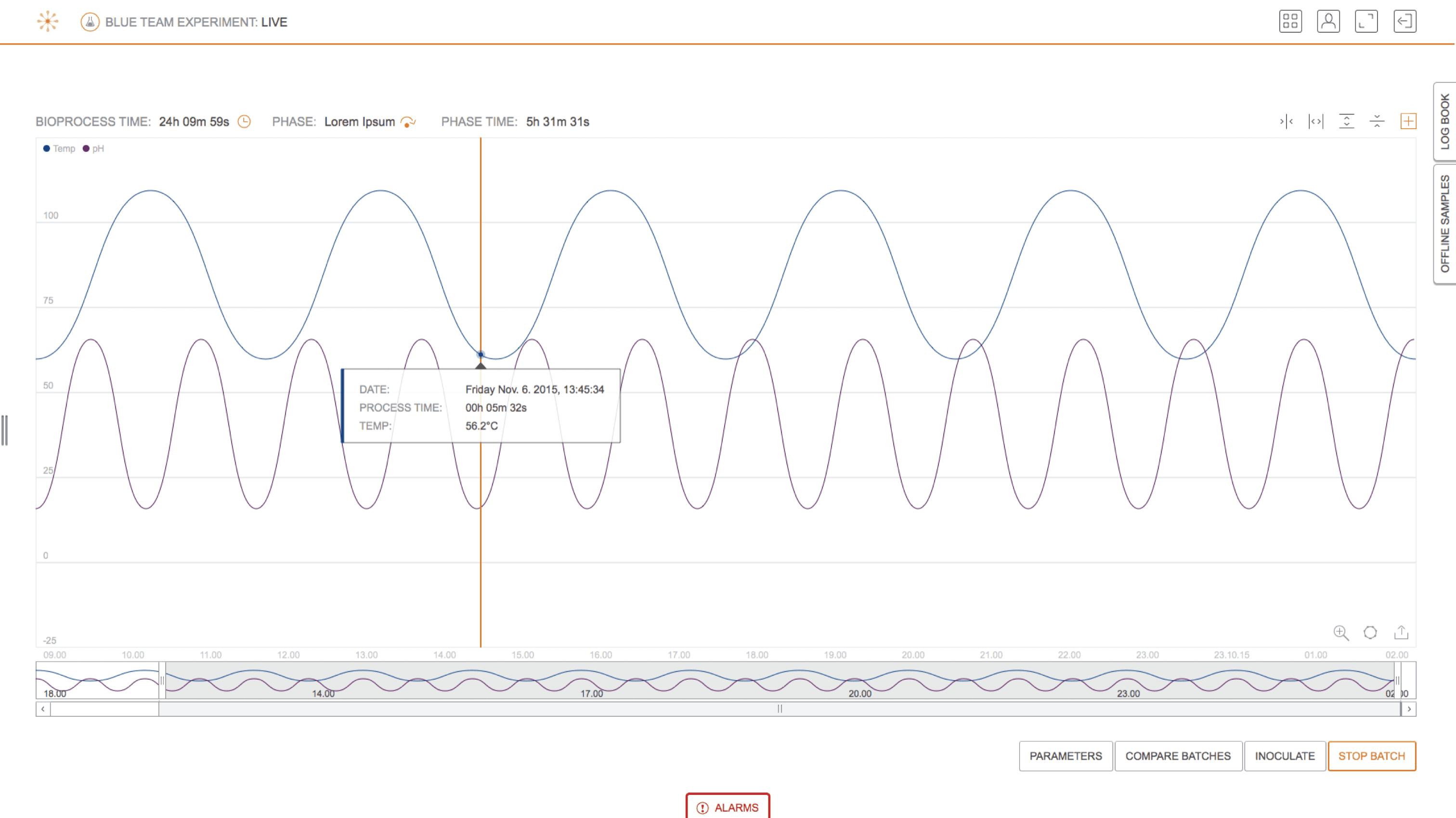Viewport: 1456px width, 818px height.
Task: Click the logout exit icon
Action: pyautogui.click(x=1404, y=22)
